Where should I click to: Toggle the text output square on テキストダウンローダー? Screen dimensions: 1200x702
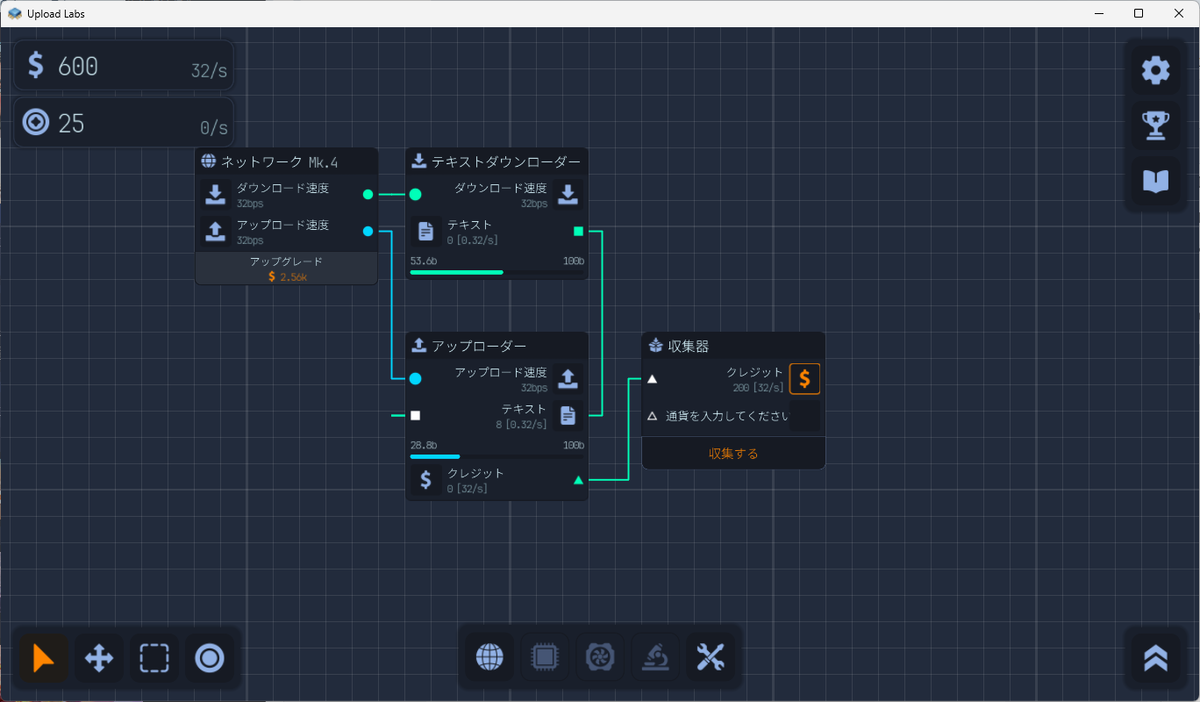tap(578, 230)
